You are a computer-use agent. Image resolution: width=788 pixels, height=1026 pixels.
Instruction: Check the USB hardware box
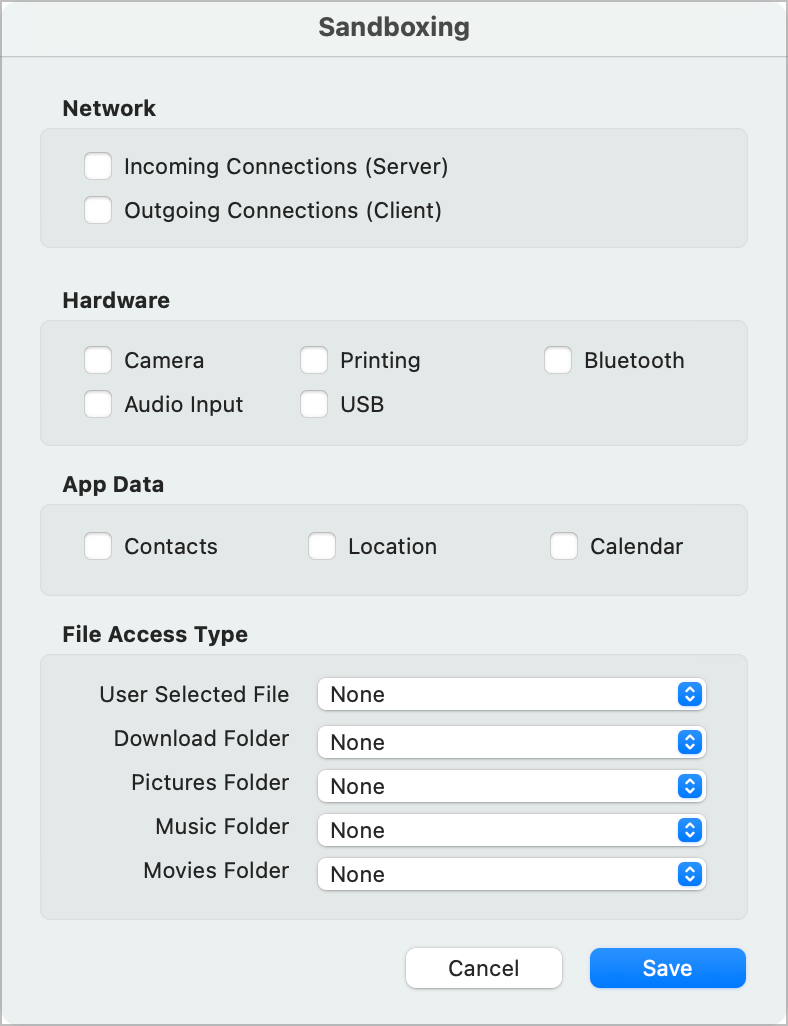[x=314, y=404]
